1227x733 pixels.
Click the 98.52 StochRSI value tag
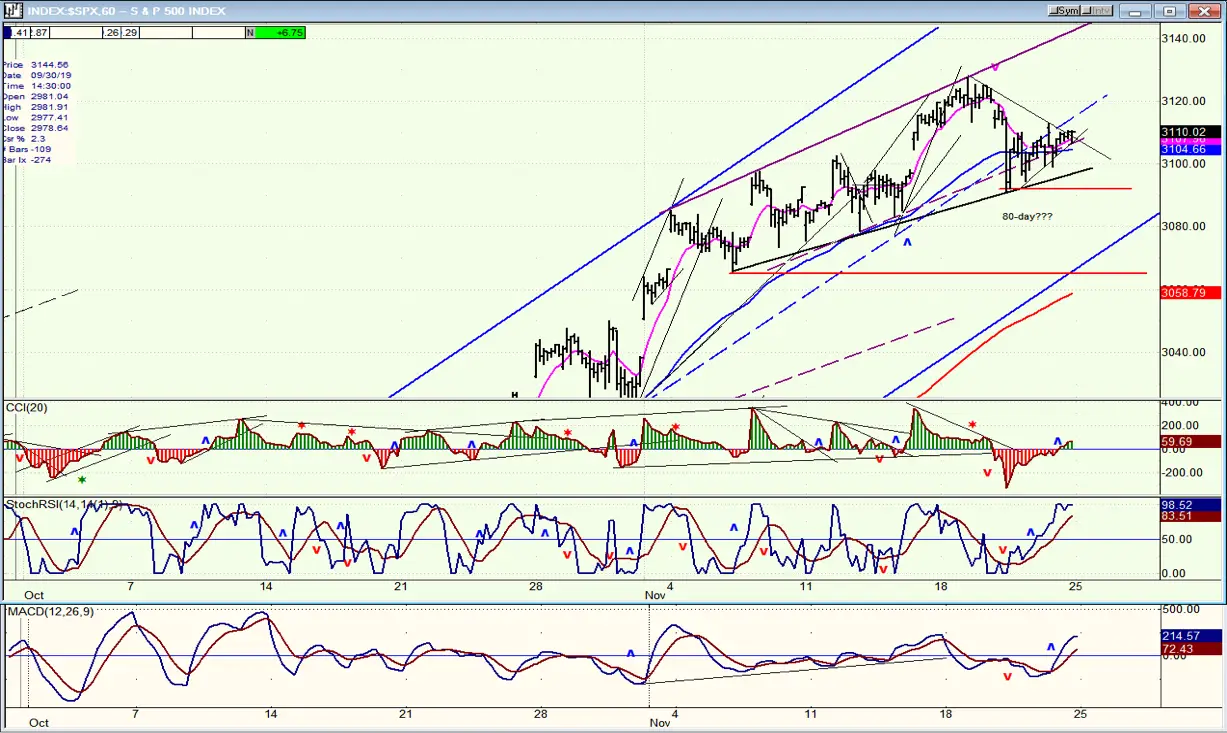tap(1191, 506)
